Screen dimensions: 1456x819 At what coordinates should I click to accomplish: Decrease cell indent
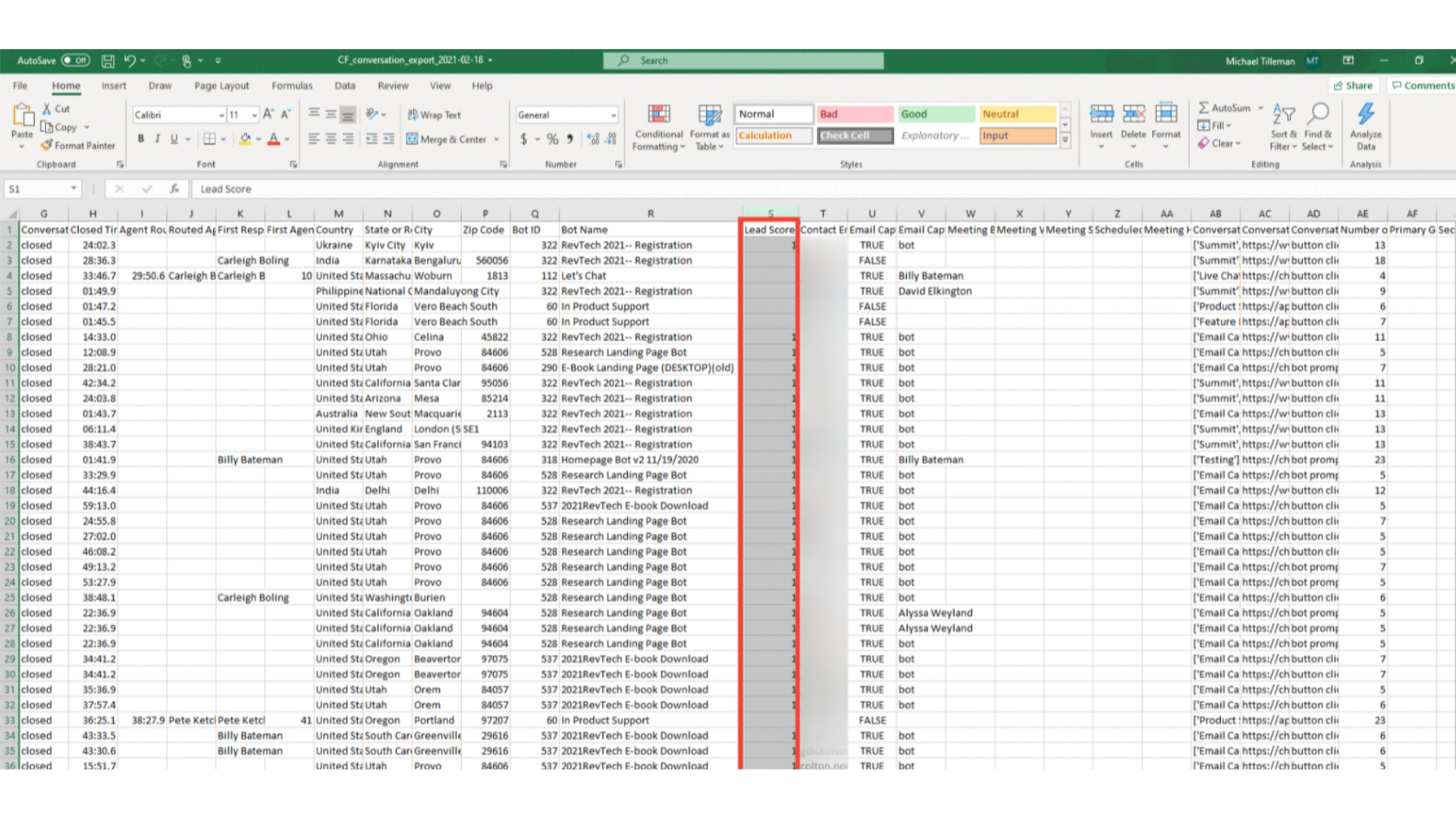coord(372,139)
